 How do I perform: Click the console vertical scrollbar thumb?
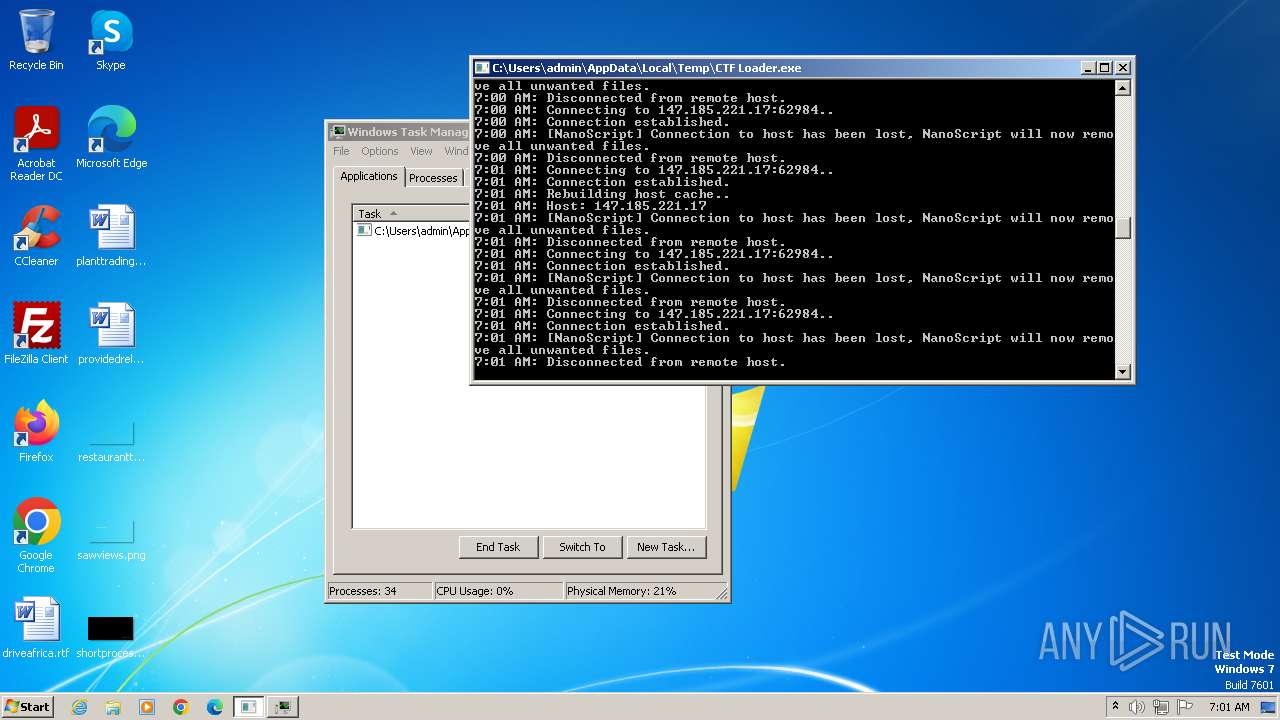[1122, 228]
